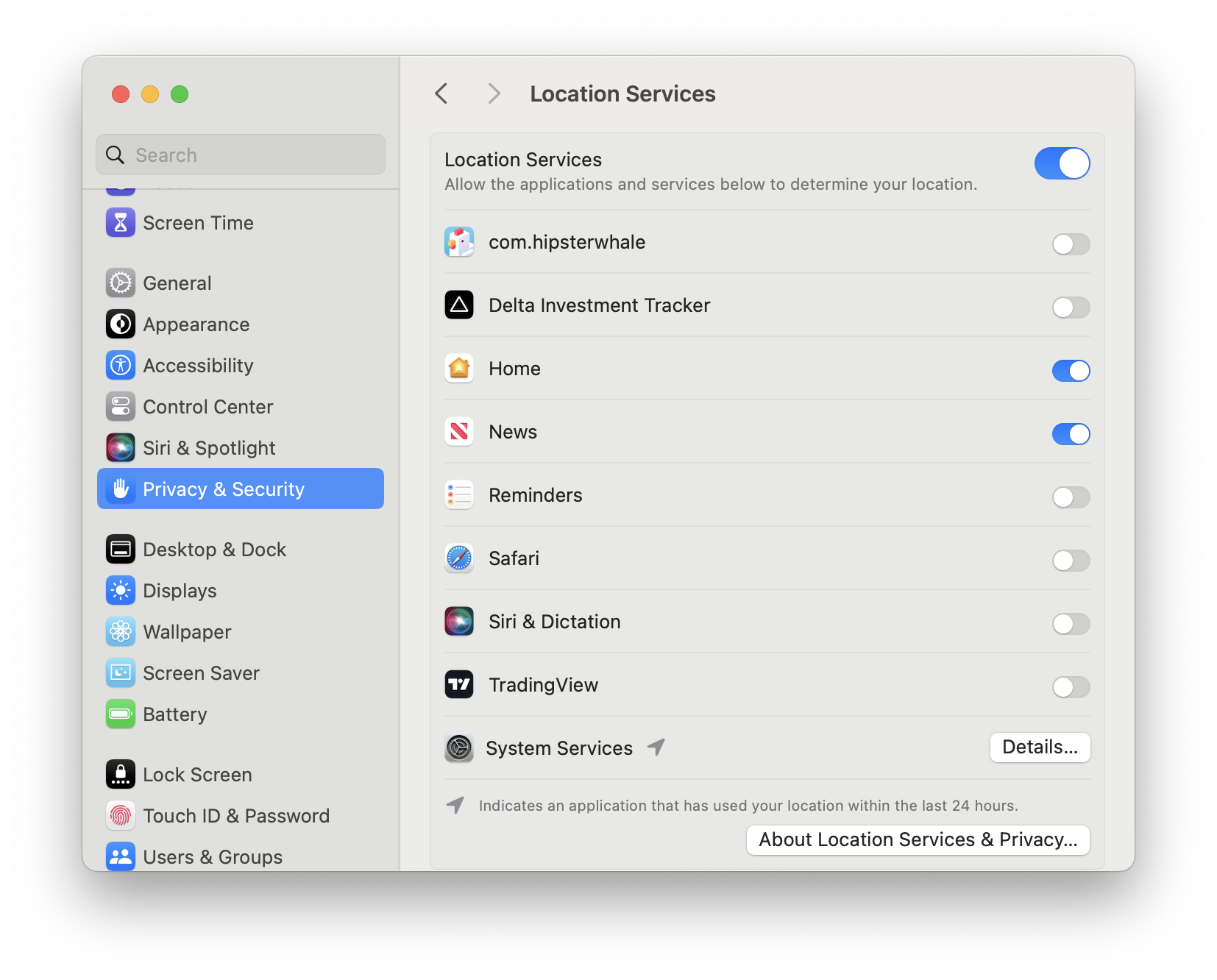Click the Reminders list icon
This screenshot has width=1217, height=980.
tap(459, 495)
